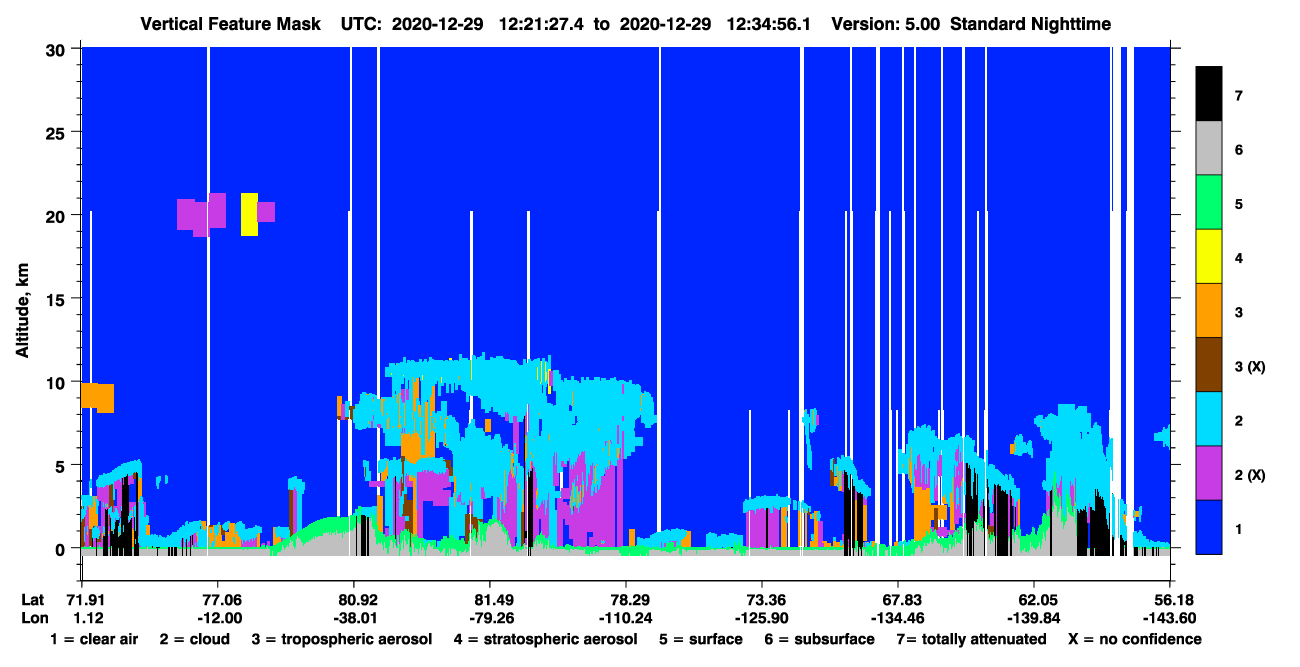The width and height of the screenshot is (1300, 667).
Task: Select the "3 = tropospheric aerosol" legend entry
Action: 342,639
